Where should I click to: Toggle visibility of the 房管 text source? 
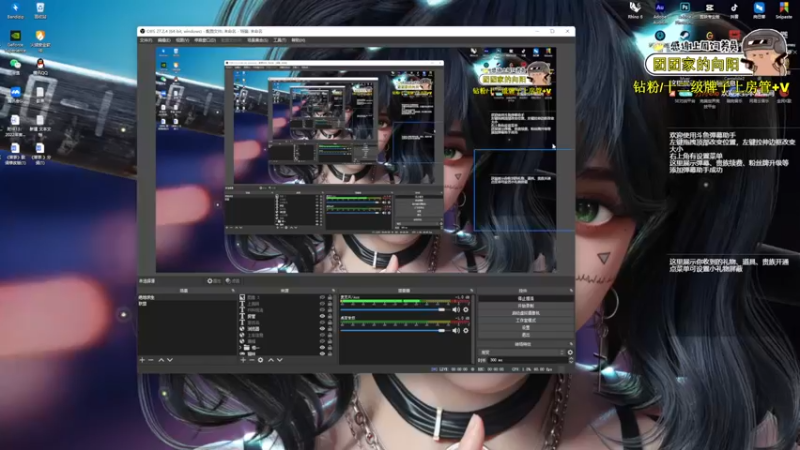322,316
